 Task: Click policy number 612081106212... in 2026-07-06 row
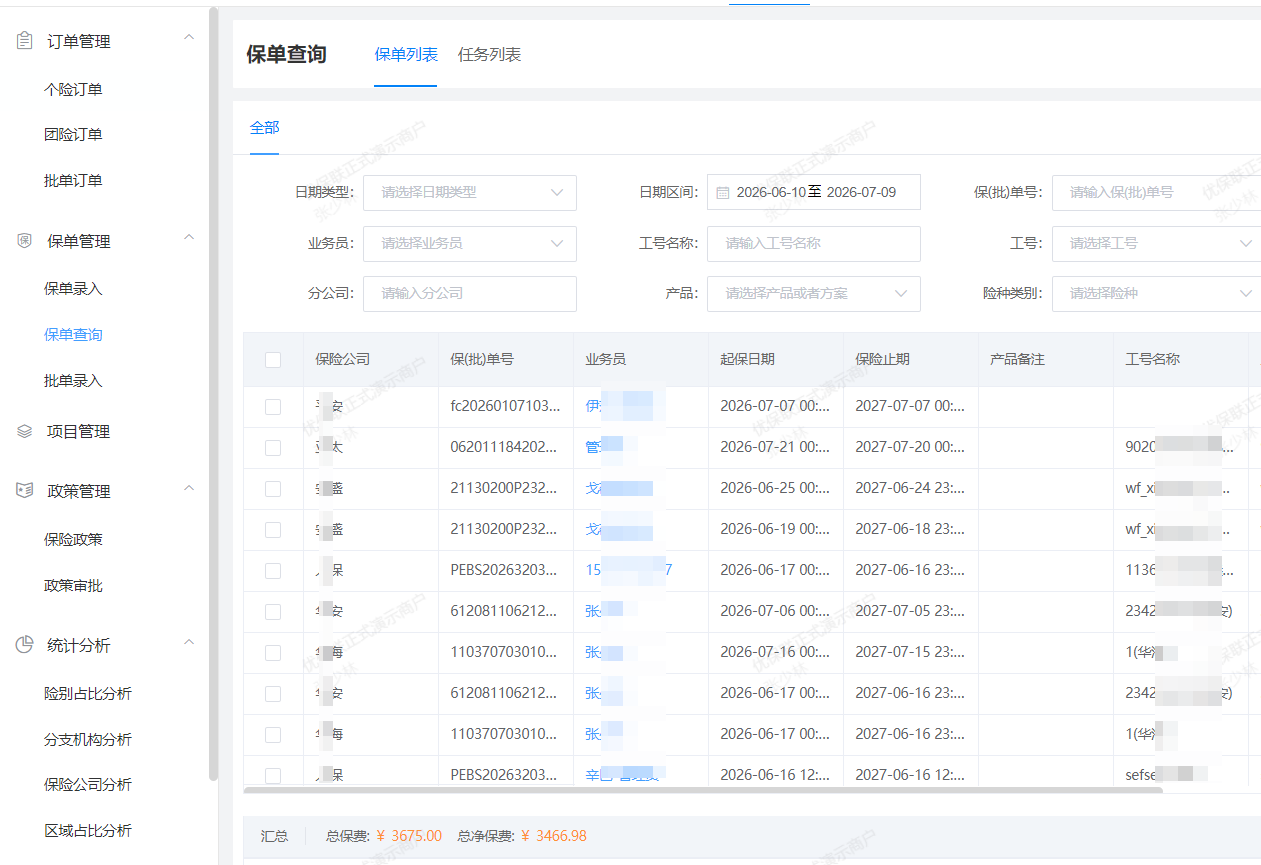click(504, 612)
